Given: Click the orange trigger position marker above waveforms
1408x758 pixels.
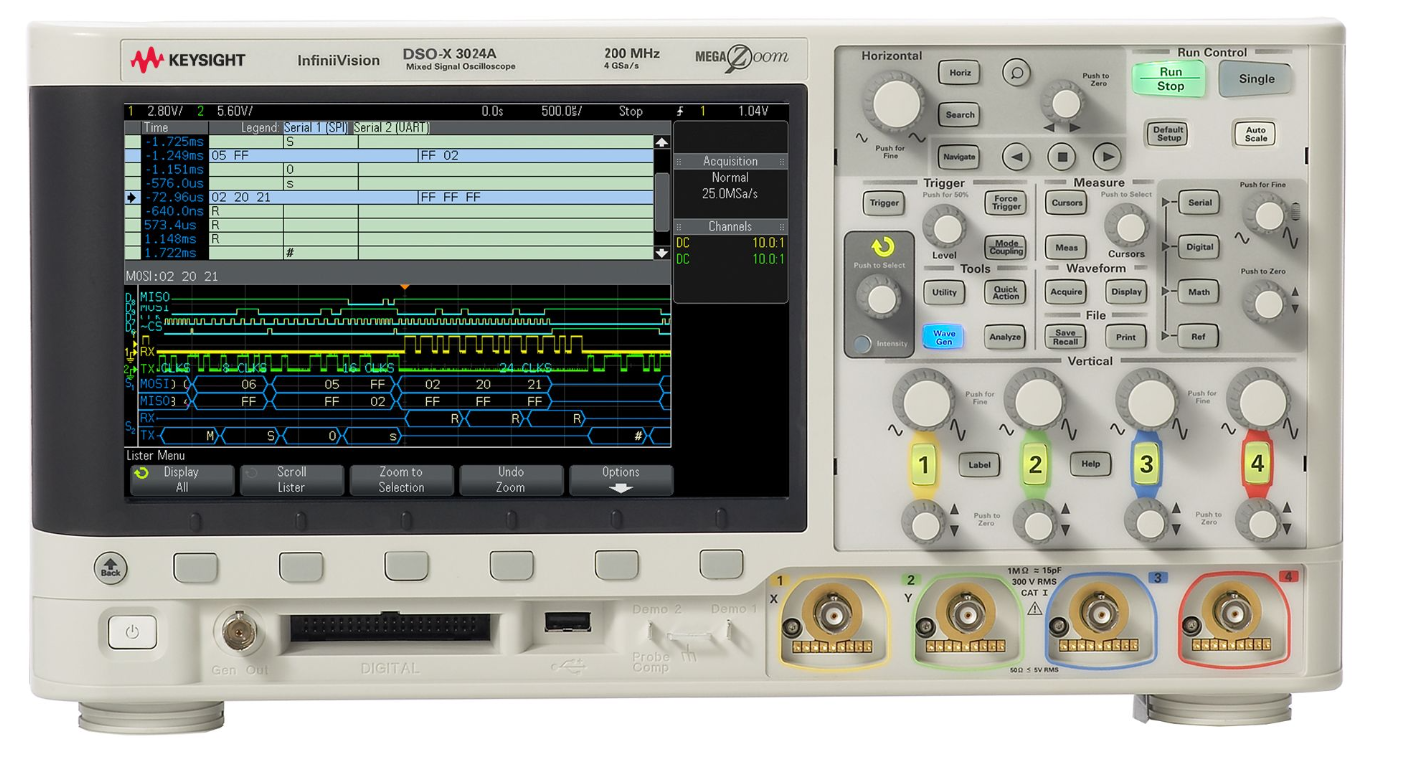Looking at the screenshot, I should (x=404, y=288).
